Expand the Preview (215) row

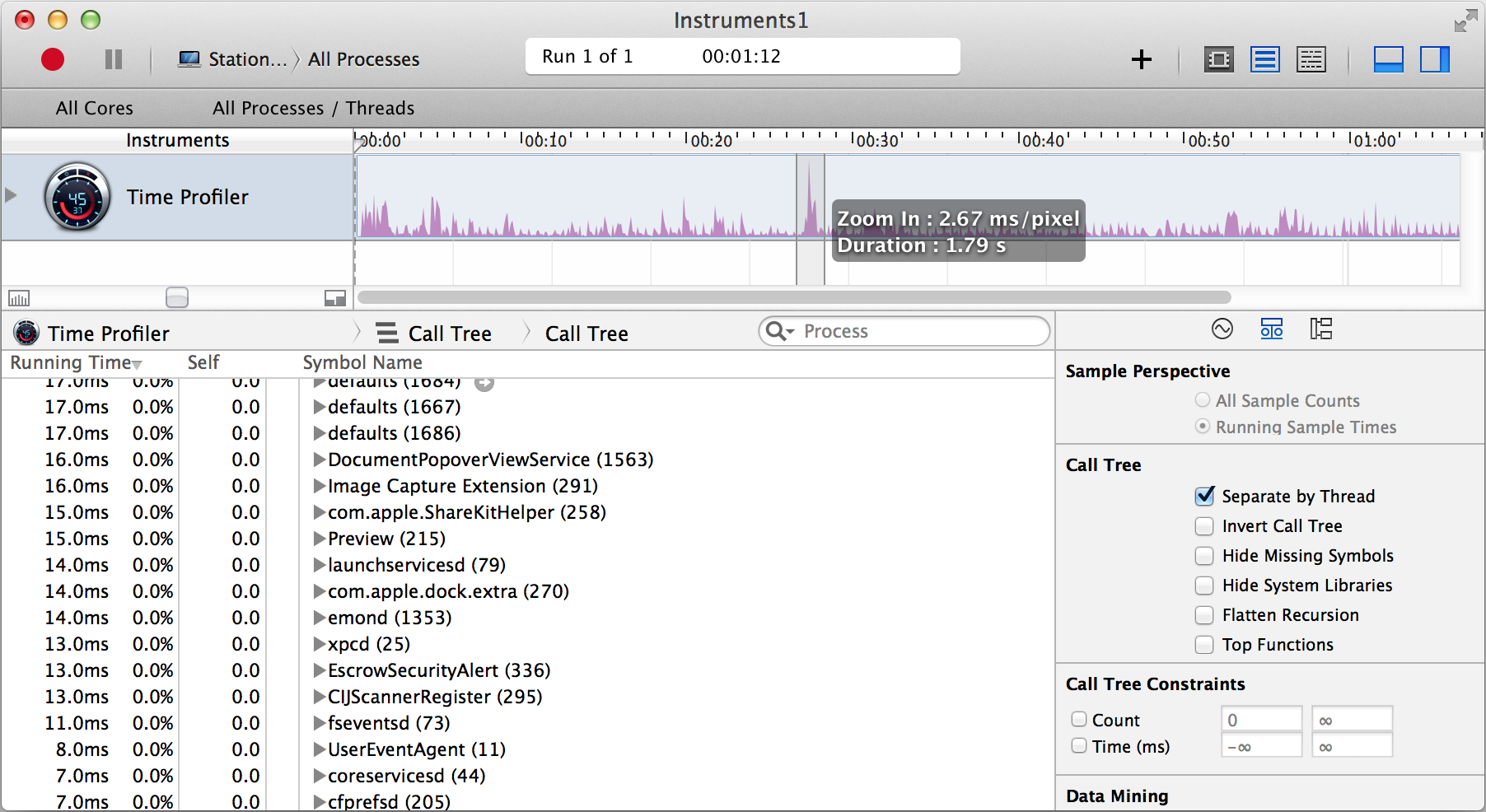319,539
